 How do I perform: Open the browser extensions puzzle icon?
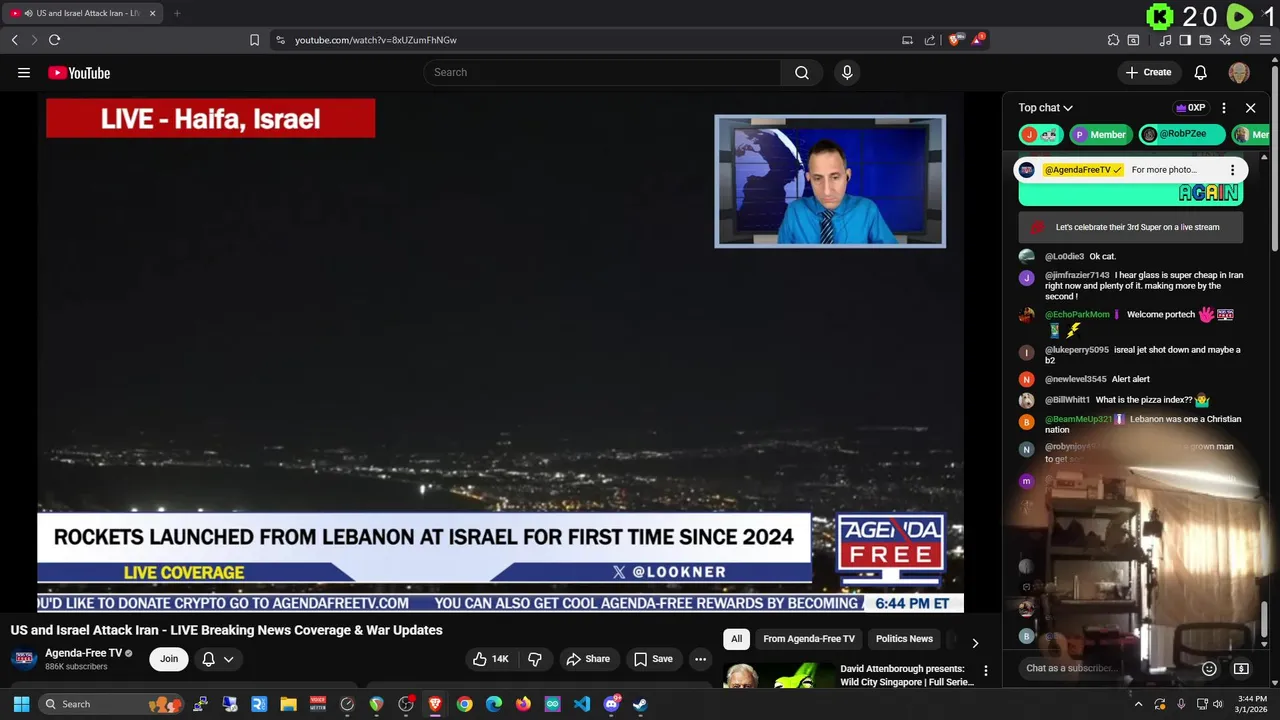point(1113,40)
